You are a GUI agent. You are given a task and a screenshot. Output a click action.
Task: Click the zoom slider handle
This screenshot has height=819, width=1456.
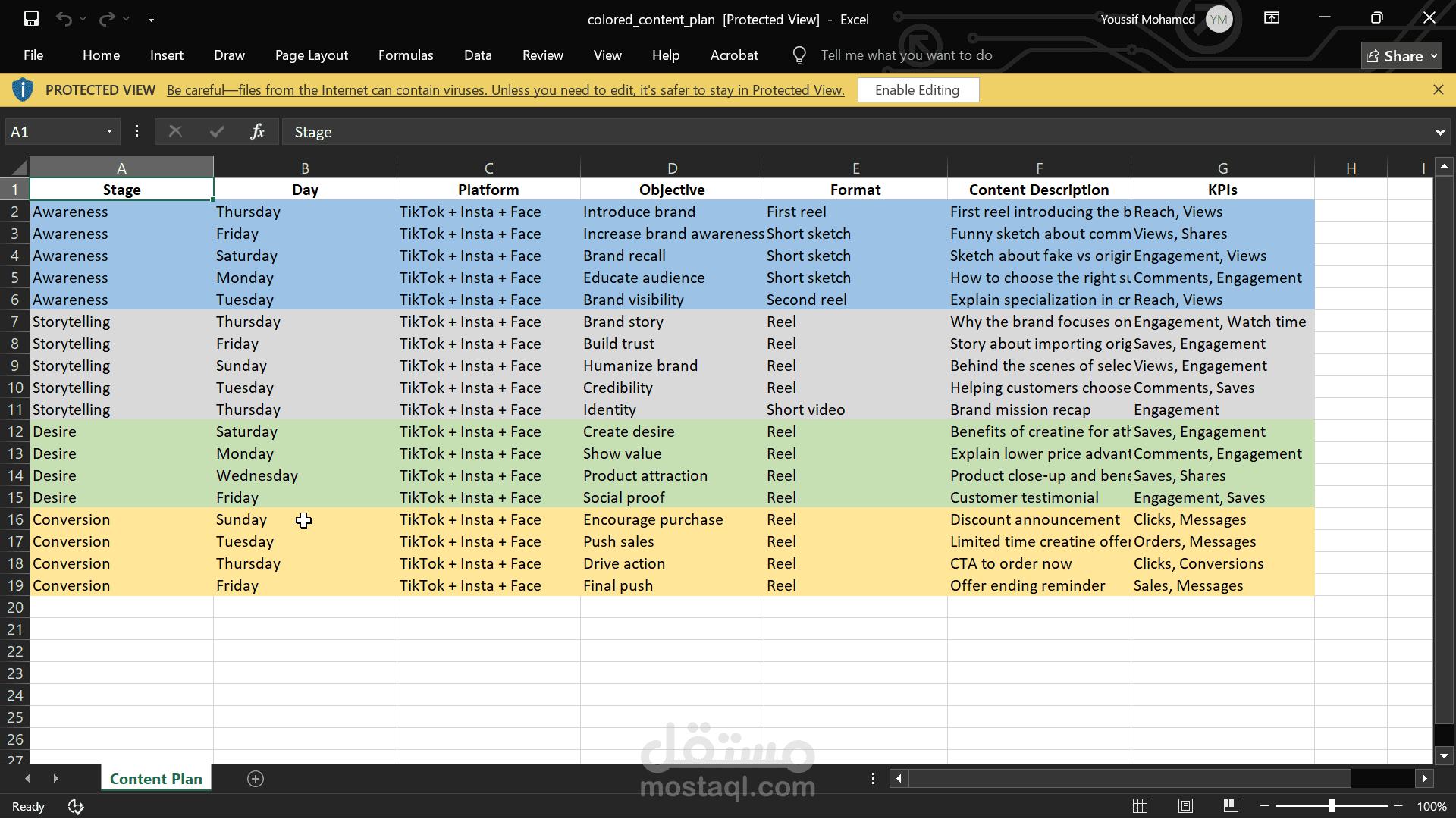(x=1331, y=805)
